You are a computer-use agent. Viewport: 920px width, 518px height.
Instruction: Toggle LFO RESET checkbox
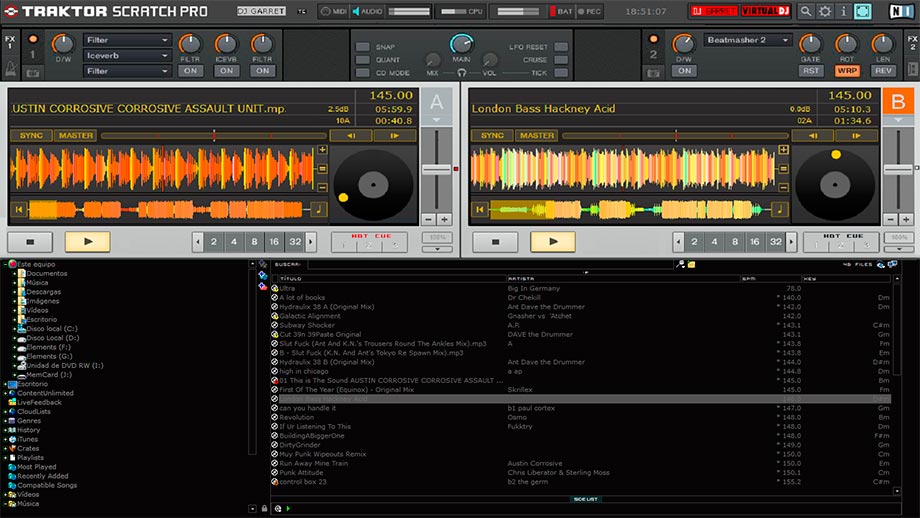[x=561, y=47]
